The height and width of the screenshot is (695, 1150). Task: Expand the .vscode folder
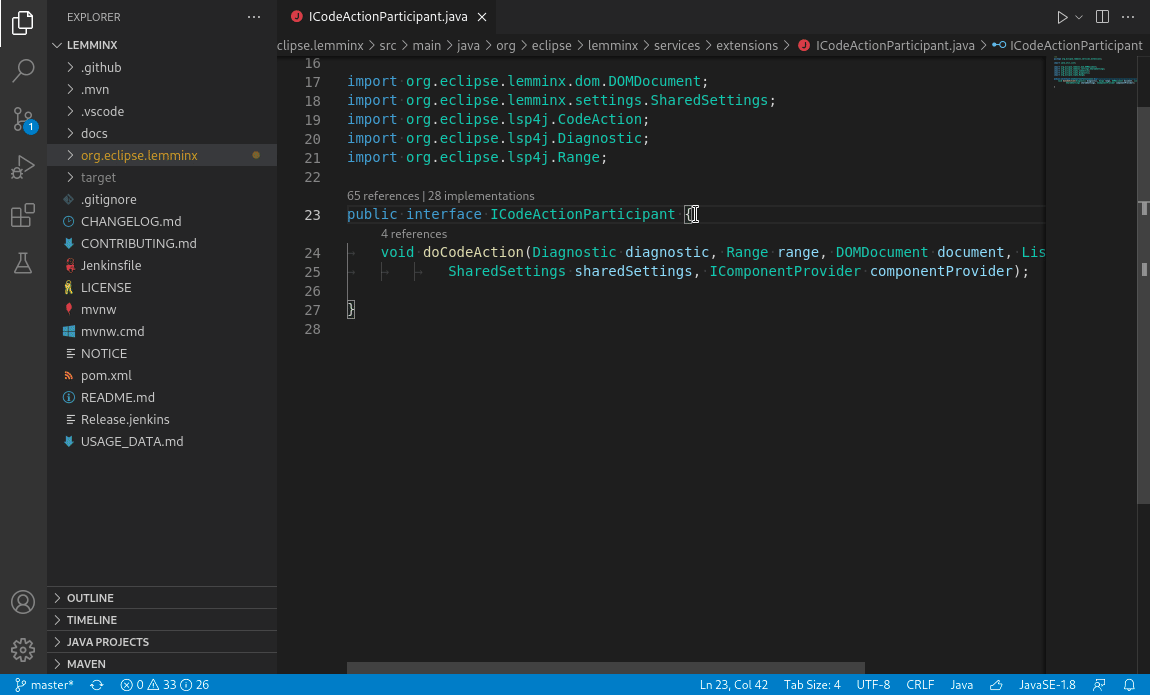[x=70, y=111]
